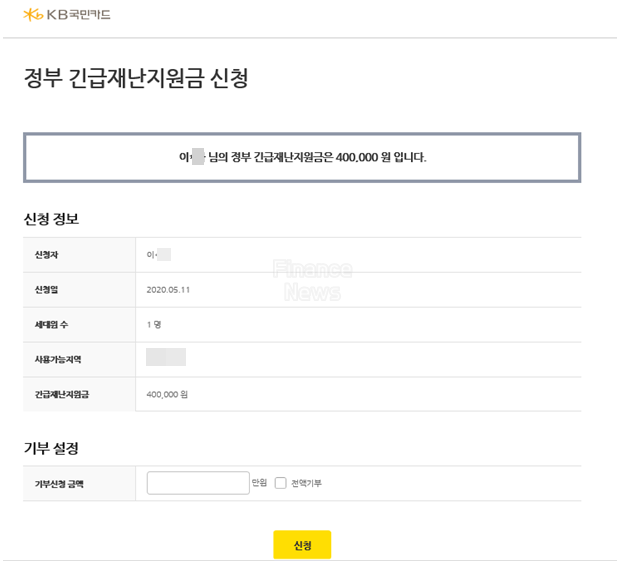Click the page title 정부 긴급재난지원금 신청
This screenshot has height=563, width=622.
pyautogui.click(x=136, y=78)
